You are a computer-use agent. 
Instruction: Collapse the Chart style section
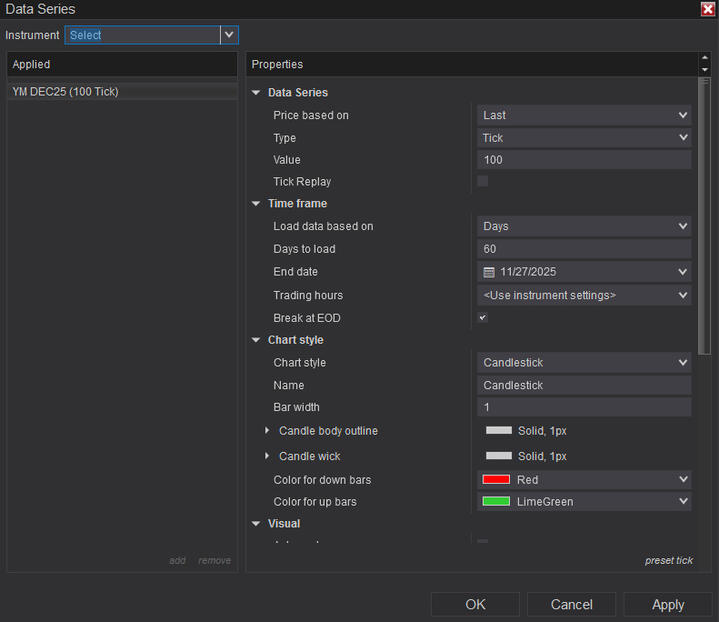[x=257, y=341]
